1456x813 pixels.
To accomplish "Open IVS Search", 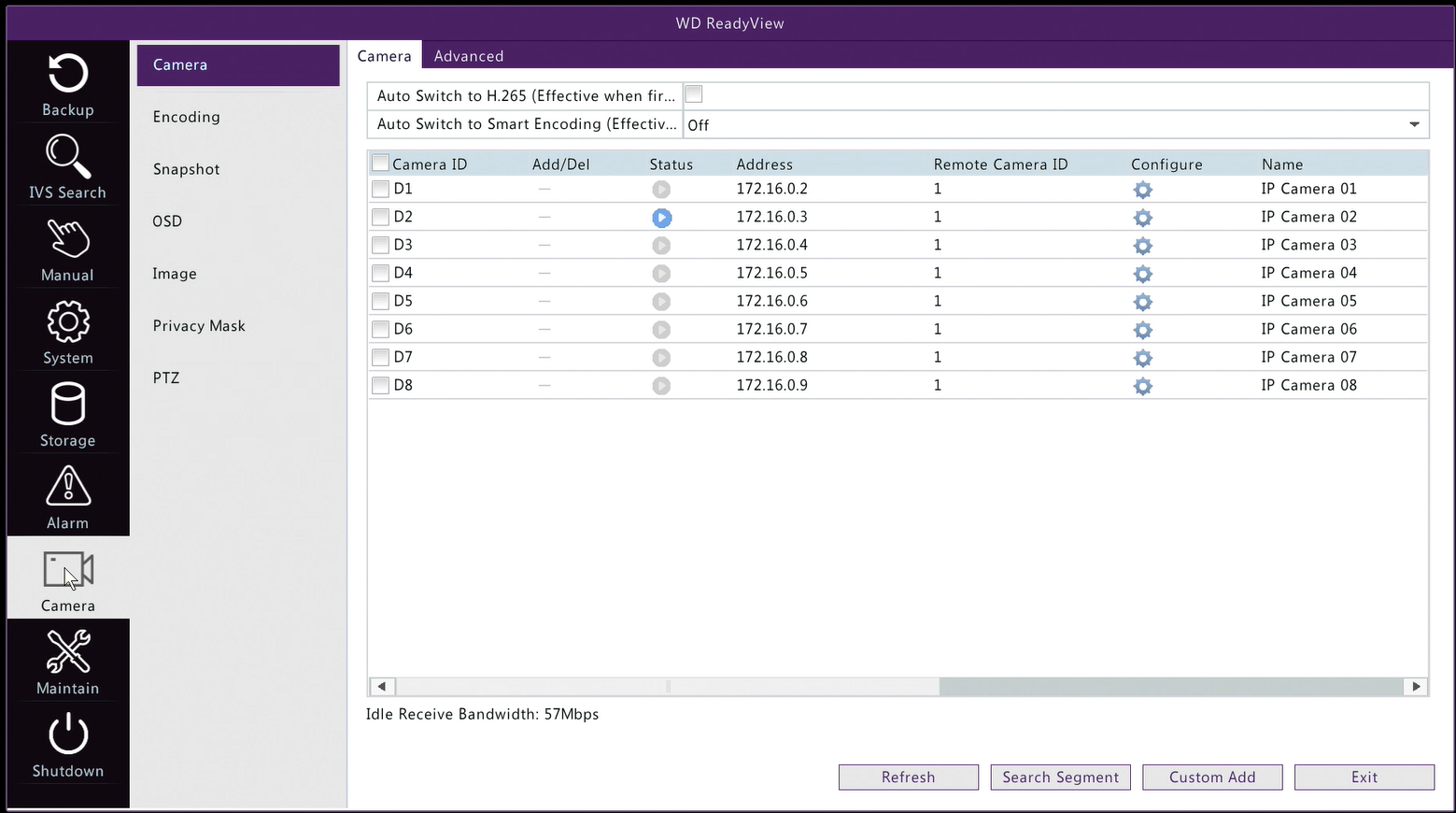I will 68,166.
